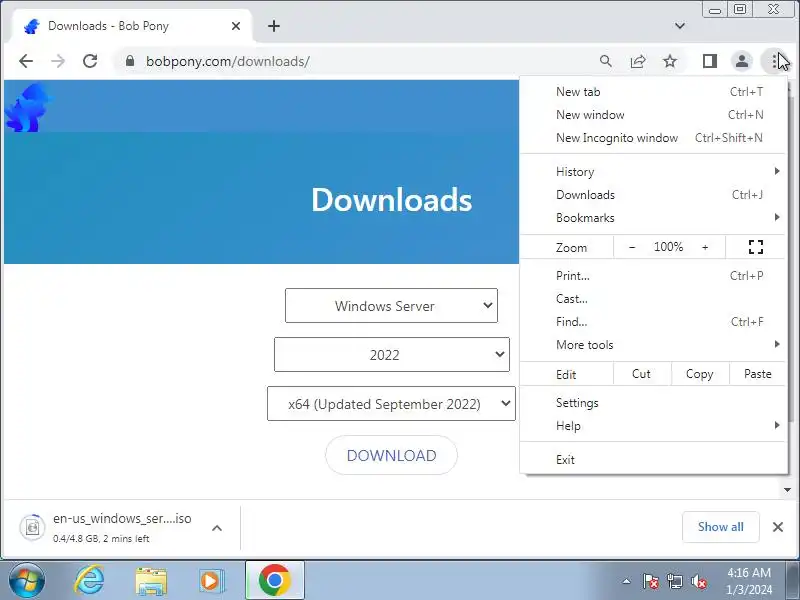The height and width of the screenshot is (600, 800).
Task: Click the address bar URL bobpony.com/downloads/
Action: [228, 61]
